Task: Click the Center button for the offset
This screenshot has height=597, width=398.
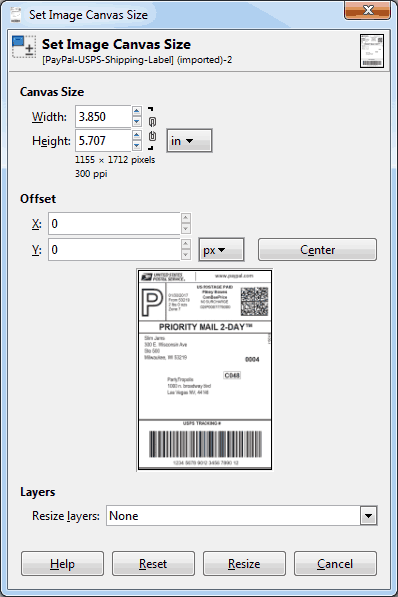Action: pos(317,250)
